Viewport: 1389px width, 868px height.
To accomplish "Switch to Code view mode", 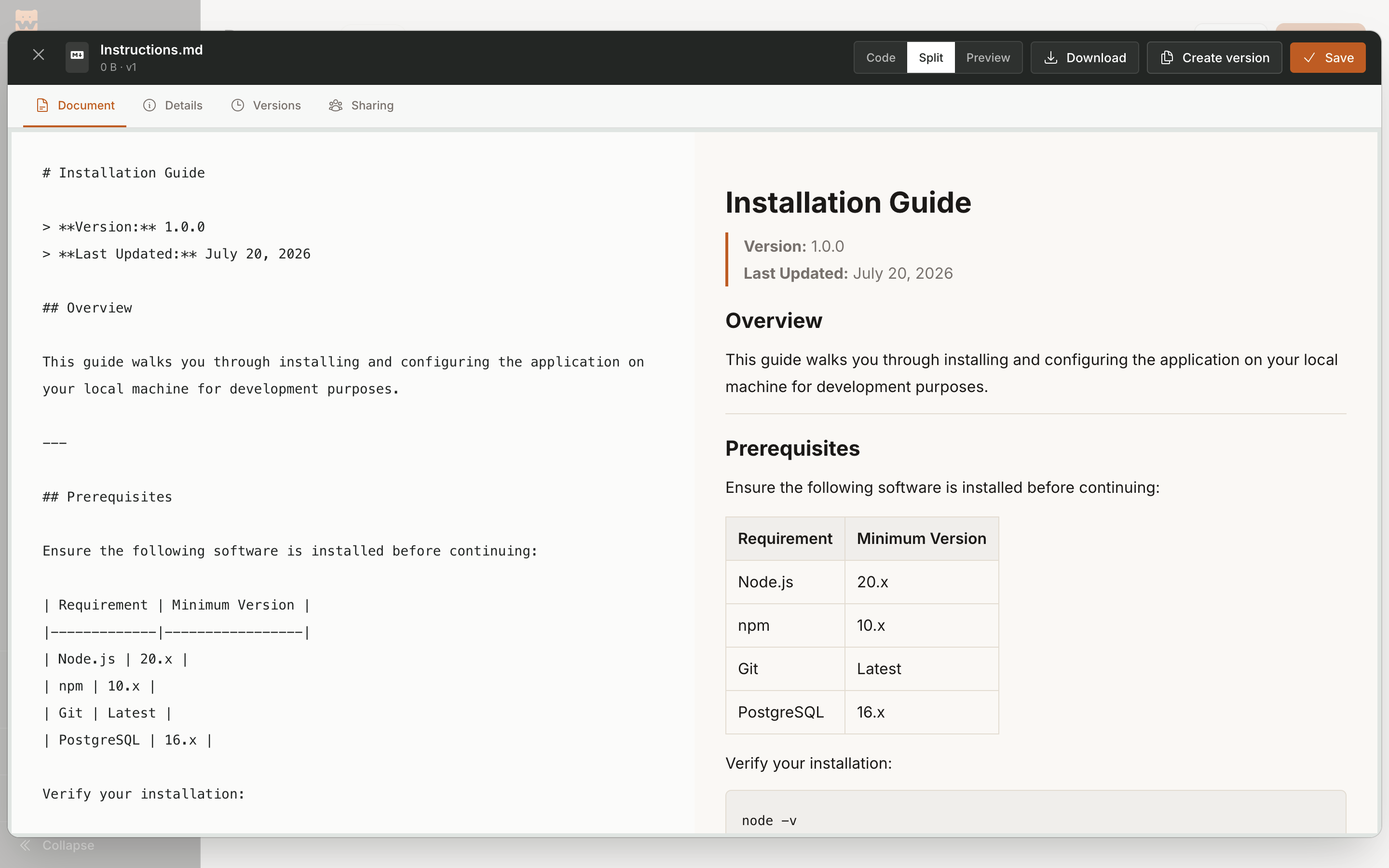I will (881, 57).
